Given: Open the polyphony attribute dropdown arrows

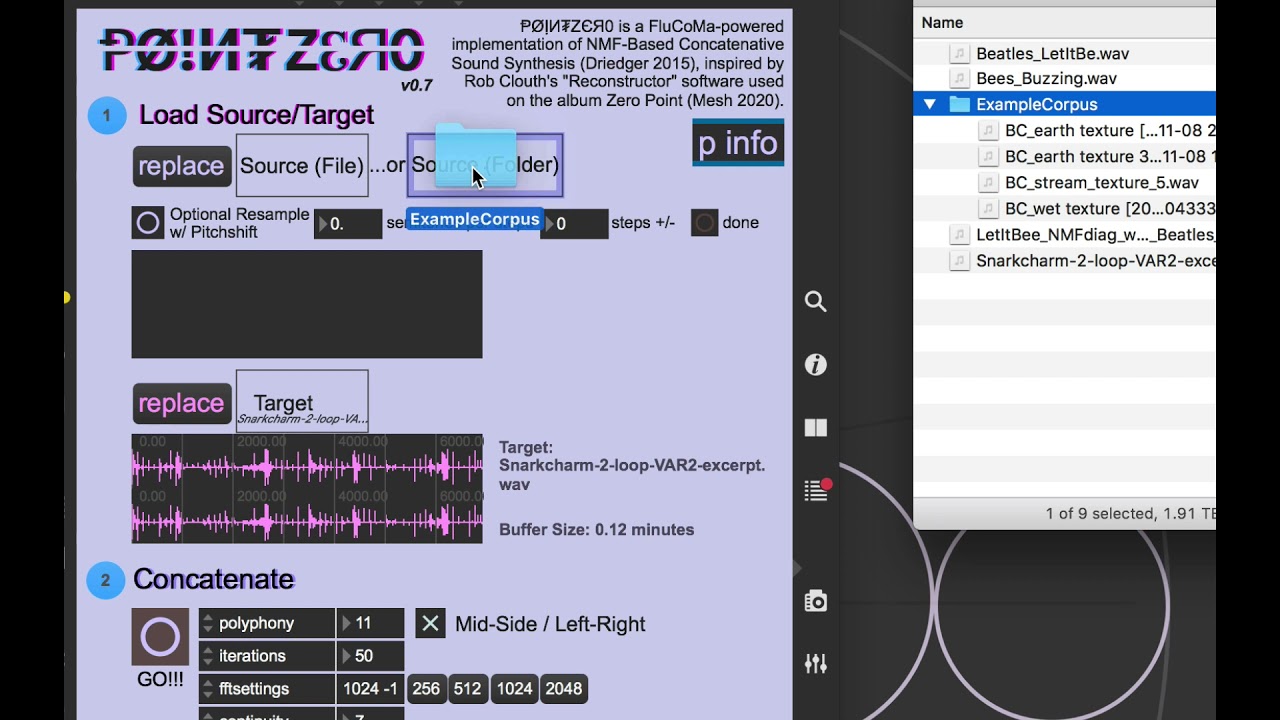Looking at the screenshot, I should 208,623.
